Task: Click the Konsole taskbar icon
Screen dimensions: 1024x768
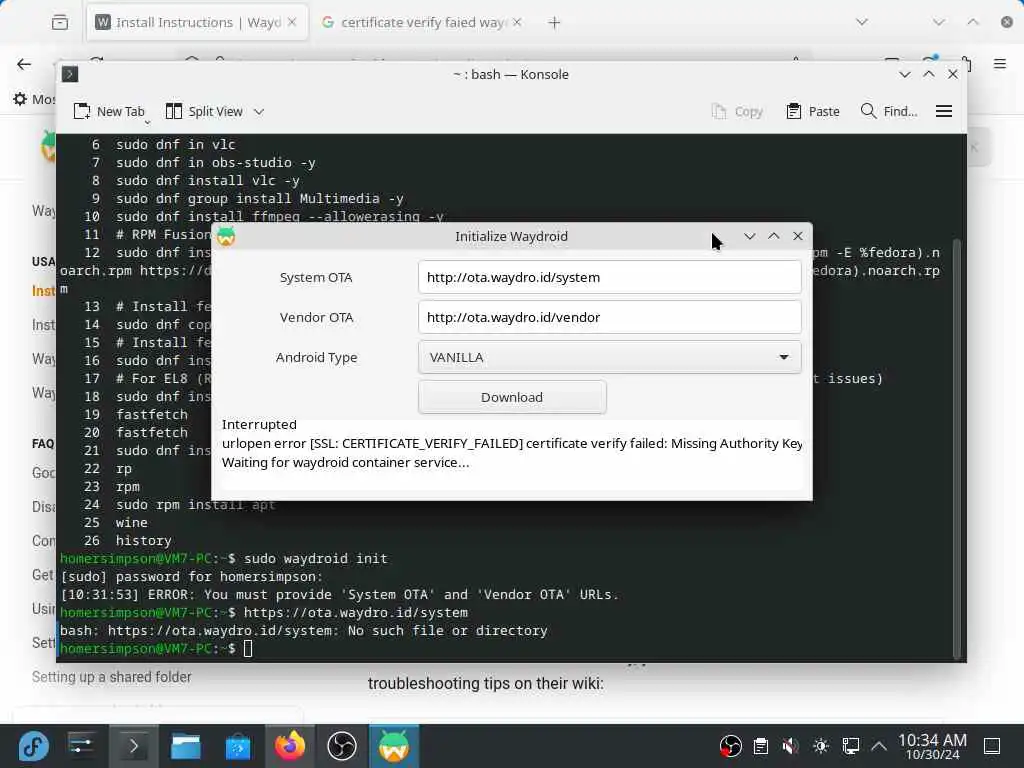Action: [x=133, y=746]
